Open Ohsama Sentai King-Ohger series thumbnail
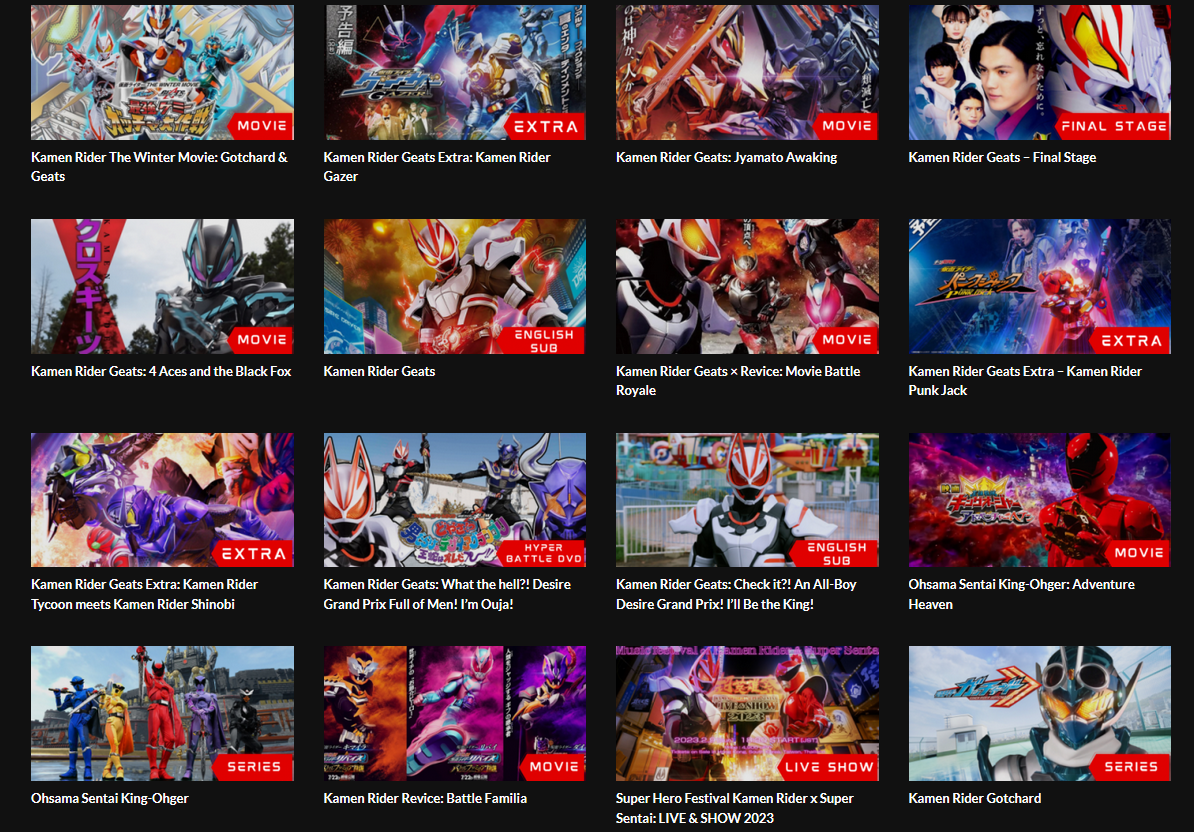The image size is (1194, 832). (162, 713)
